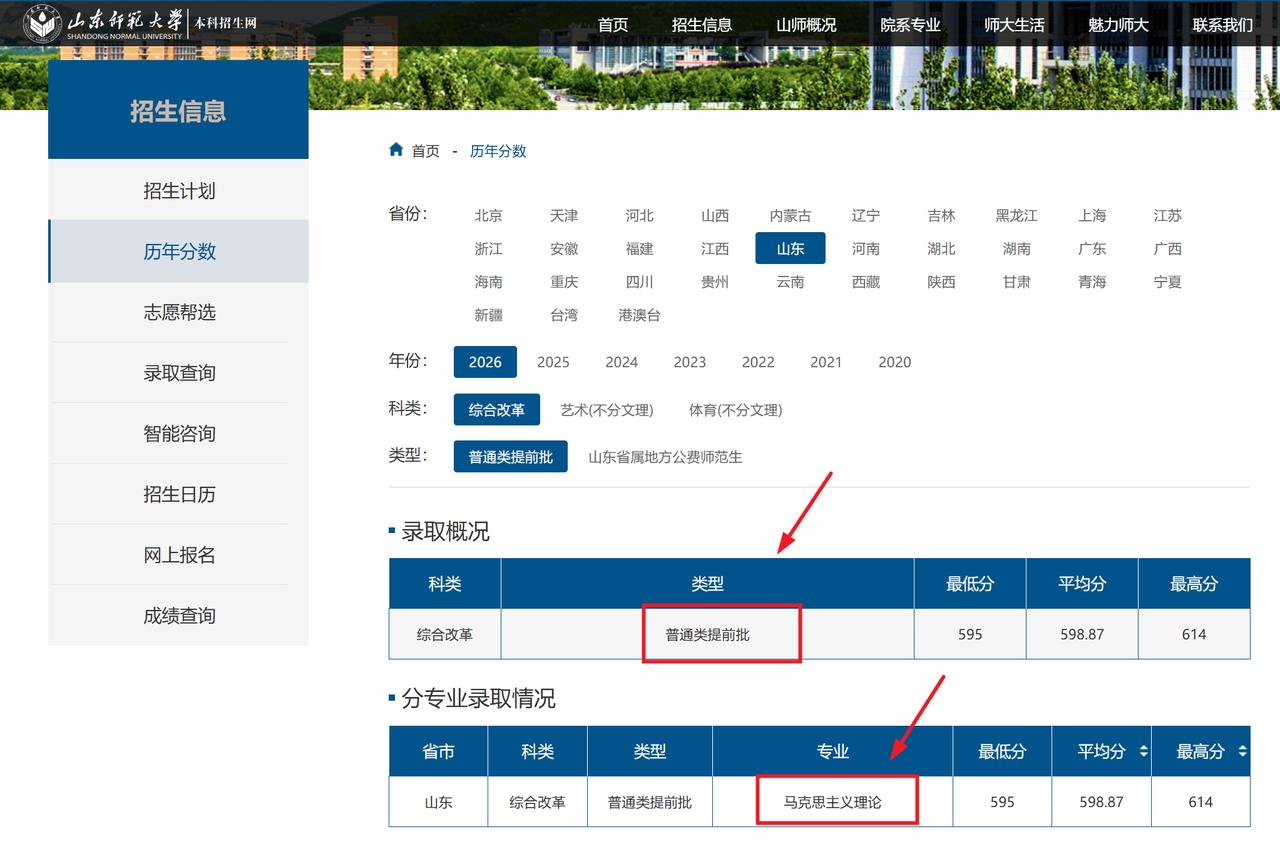Viewport: 1280px width, 854px height.
Task: Select 招生日历 in sidebar
Action: pyautogui.click(x=179, y=494)
